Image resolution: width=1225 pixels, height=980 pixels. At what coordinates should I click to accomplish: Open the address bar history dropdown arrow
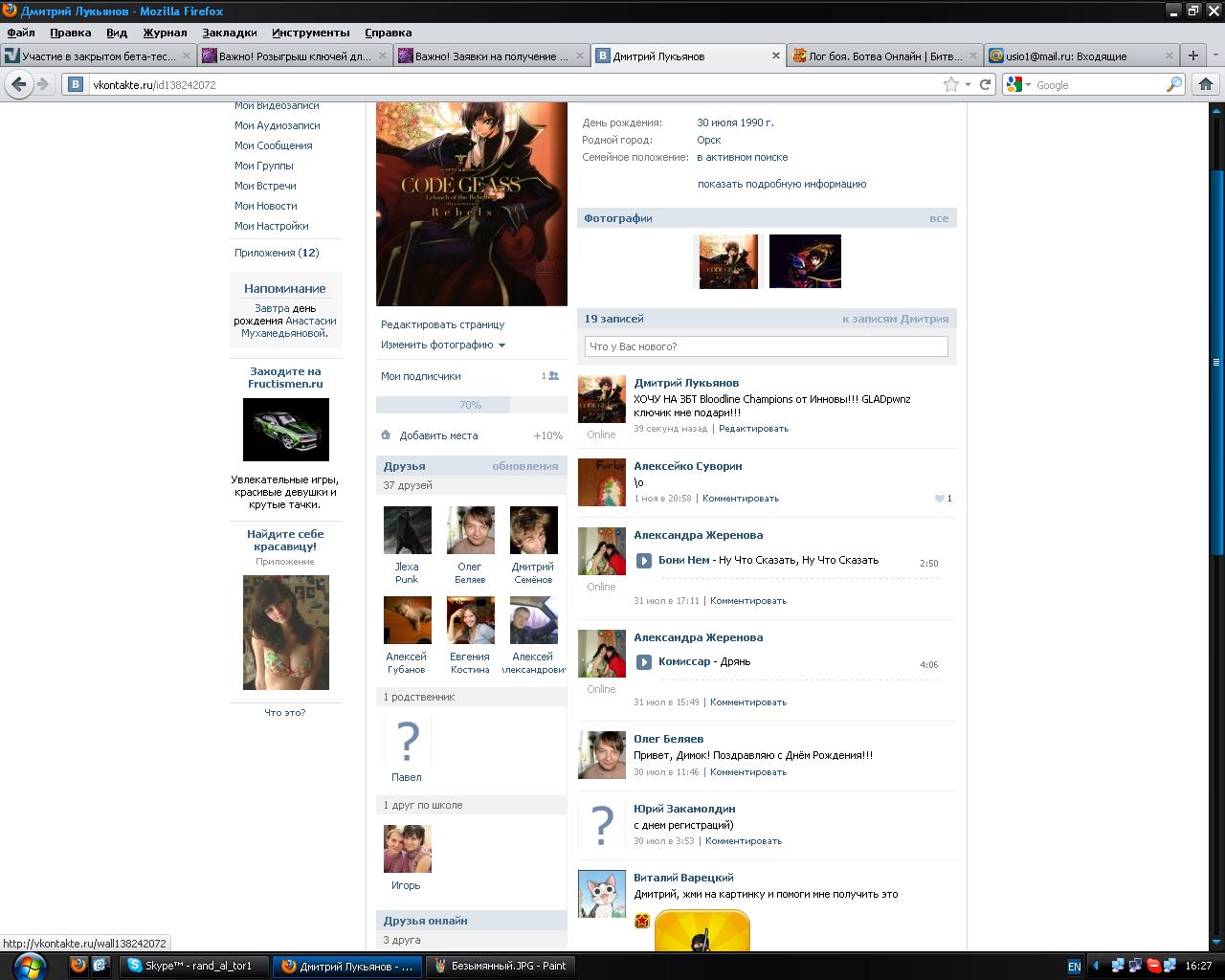[x=968, y=84]
